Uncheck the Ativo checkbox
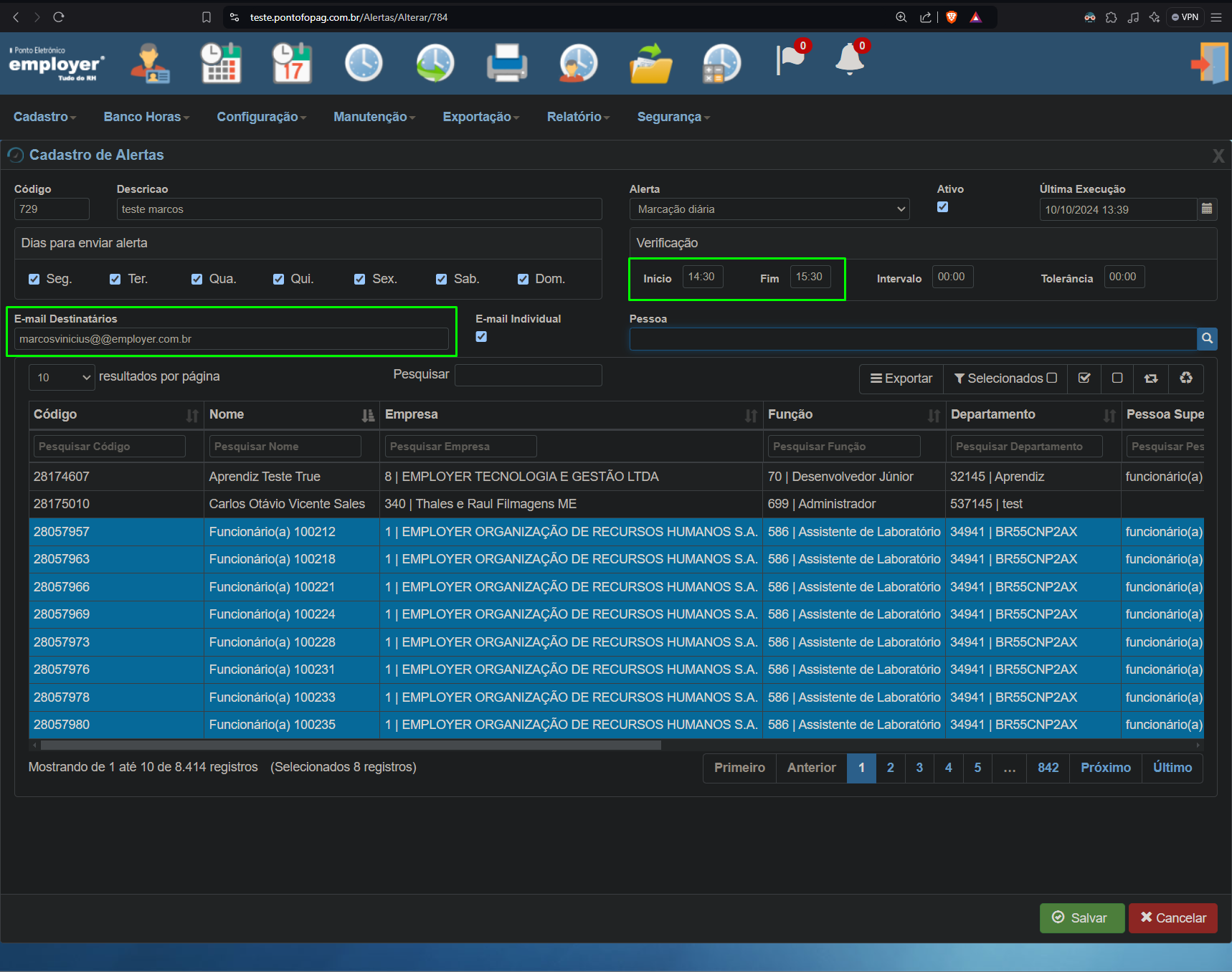1232x972 pixels. pyautogui.click(x=942, y=207)
